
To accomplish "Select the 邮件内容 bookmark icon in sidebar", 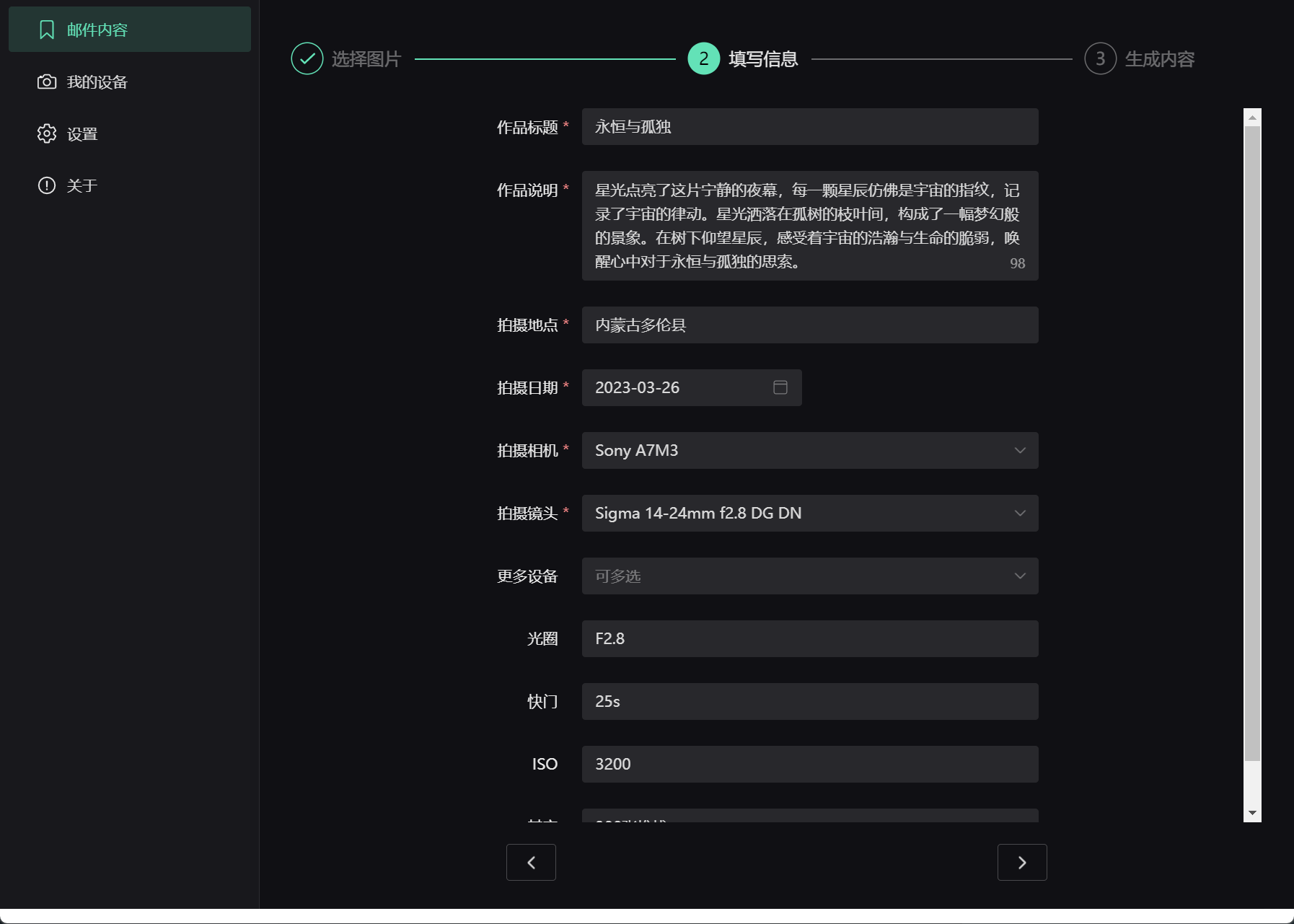I will point(46,30).
